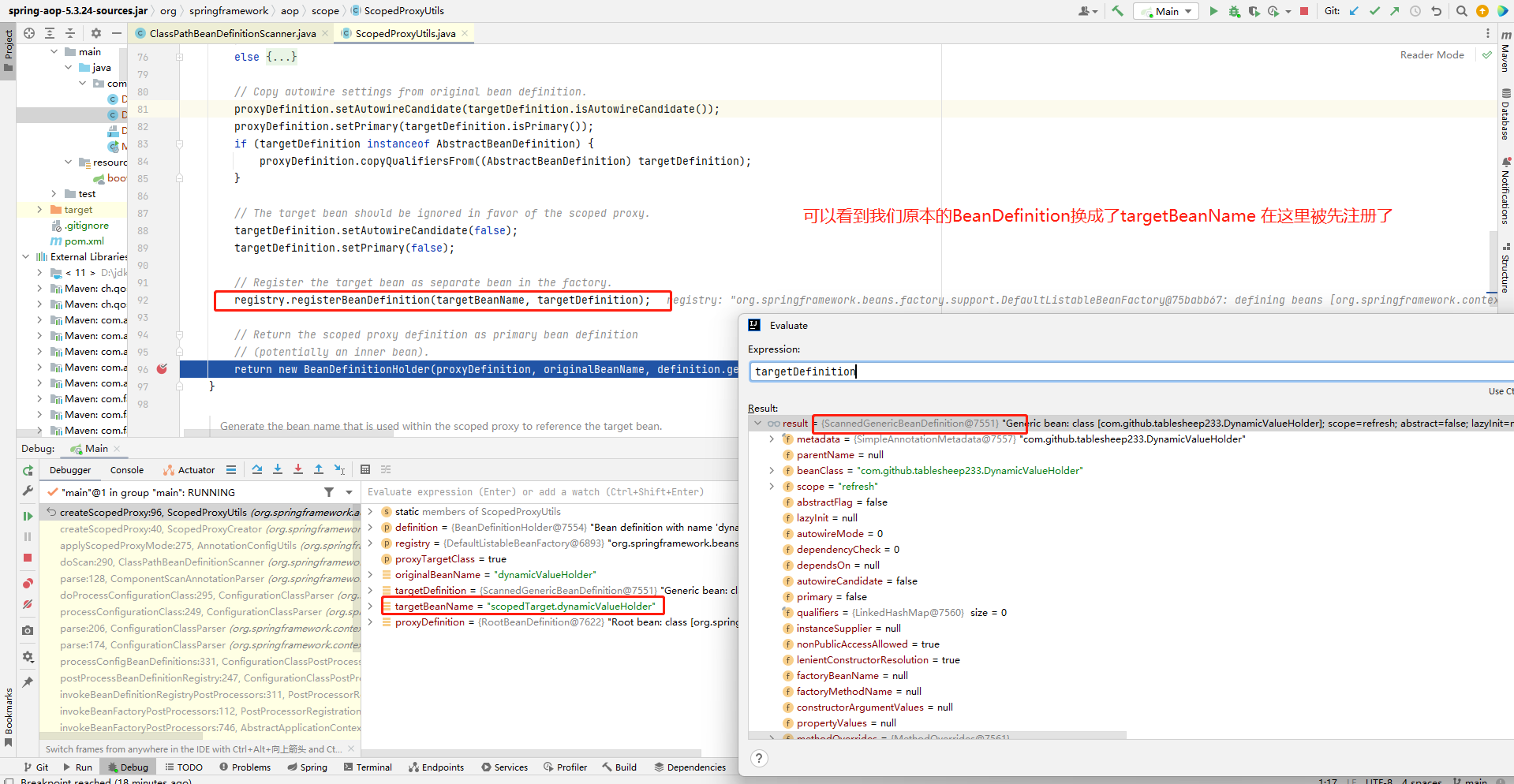Expand the target folder in project tree
This screenshot has width=1514, height=784.
40,210
